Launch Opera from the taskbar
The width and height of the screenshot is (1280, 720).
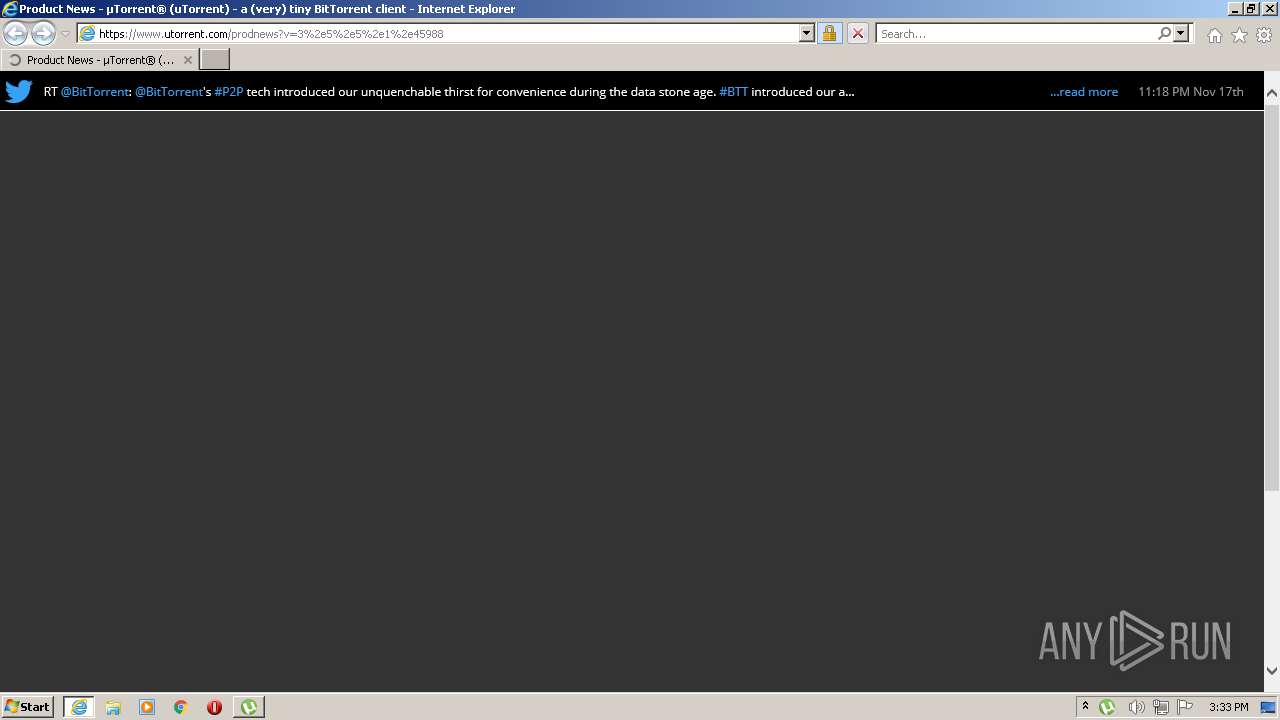point(214,707)
